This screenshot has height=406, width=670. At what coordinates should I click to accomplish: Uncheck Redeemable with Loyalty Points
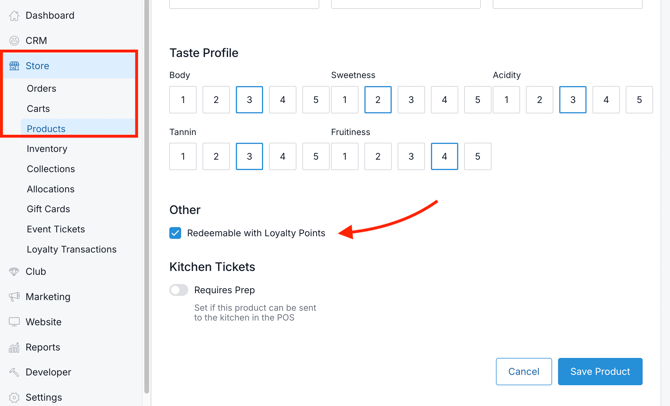pyautogui.click(x=176, y=233)
